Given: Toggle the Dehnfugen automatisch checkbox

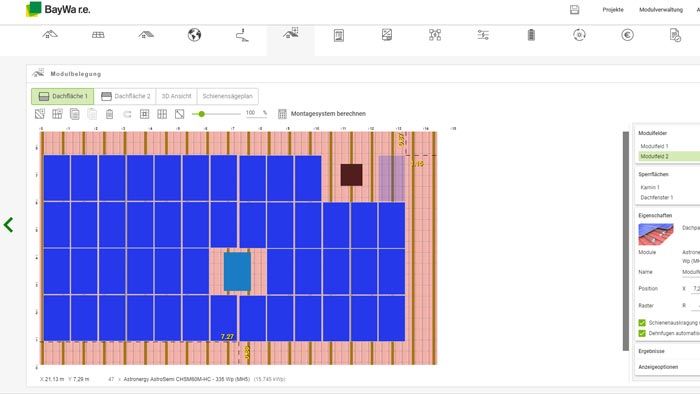Looking at the screenshot, I should [642, 333].
